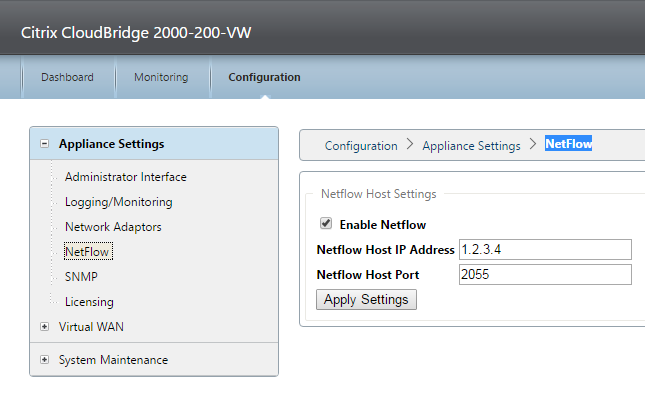Click the Citrix CloudBridge 2000-200-VW title

click(136, 33)
